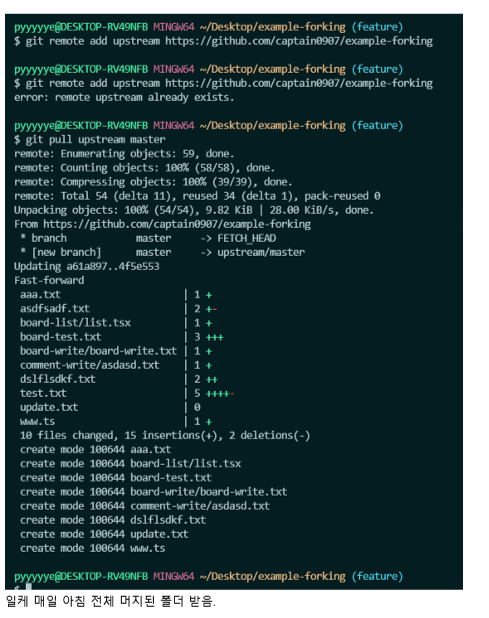Click 'create mode 100644 dslflsdkf.txt' line
This screenshot has width=489, height=618.
click(x=113, y=520)
